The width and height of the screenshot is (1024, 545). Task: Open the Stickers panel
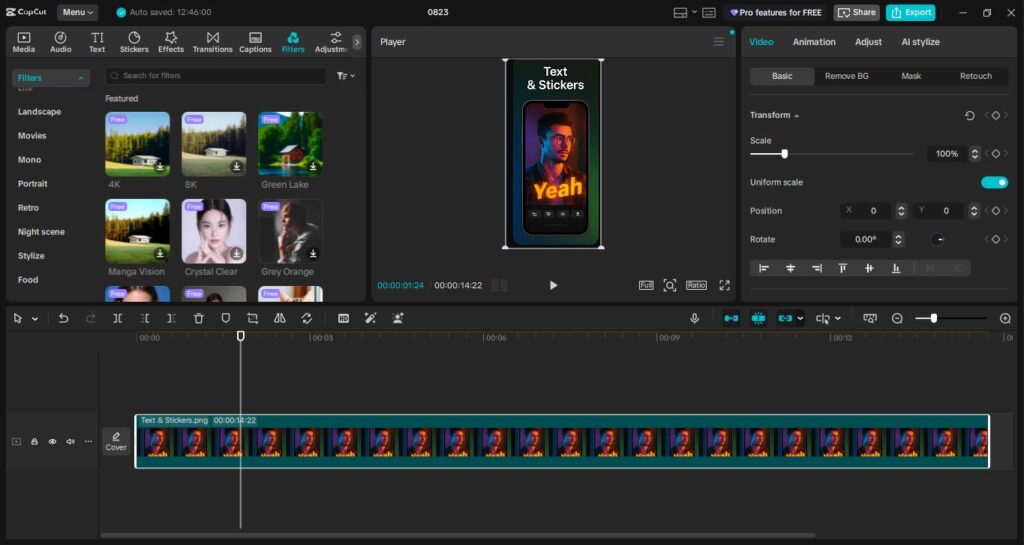point(134,42)
